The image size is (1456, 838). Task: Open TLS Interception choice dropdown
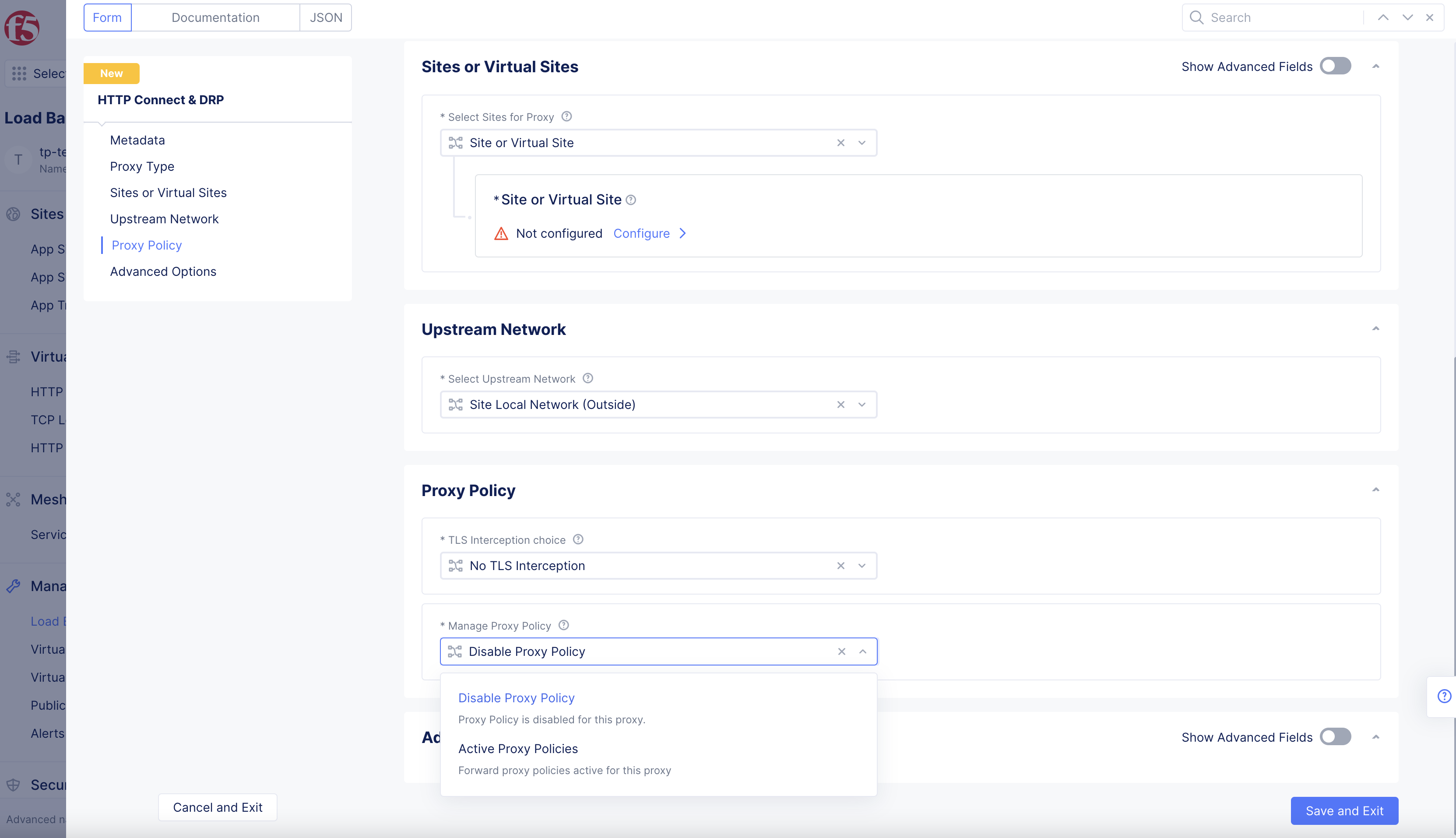(862, 566)
